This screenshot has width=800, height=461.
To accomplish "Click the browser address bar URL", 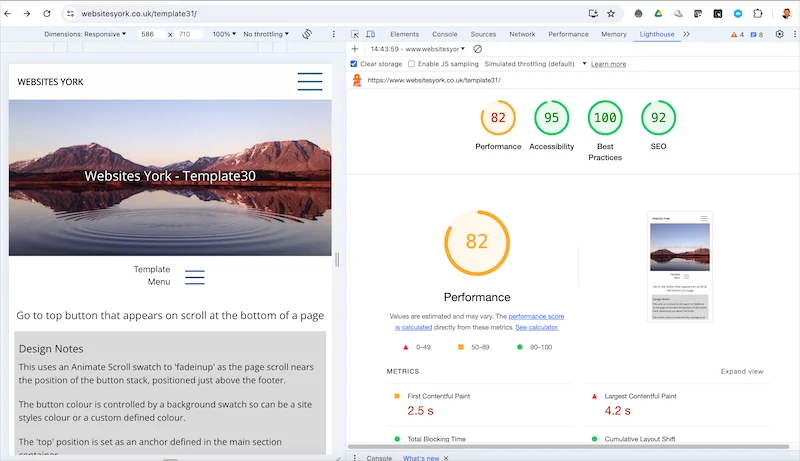I will [139, 14].
